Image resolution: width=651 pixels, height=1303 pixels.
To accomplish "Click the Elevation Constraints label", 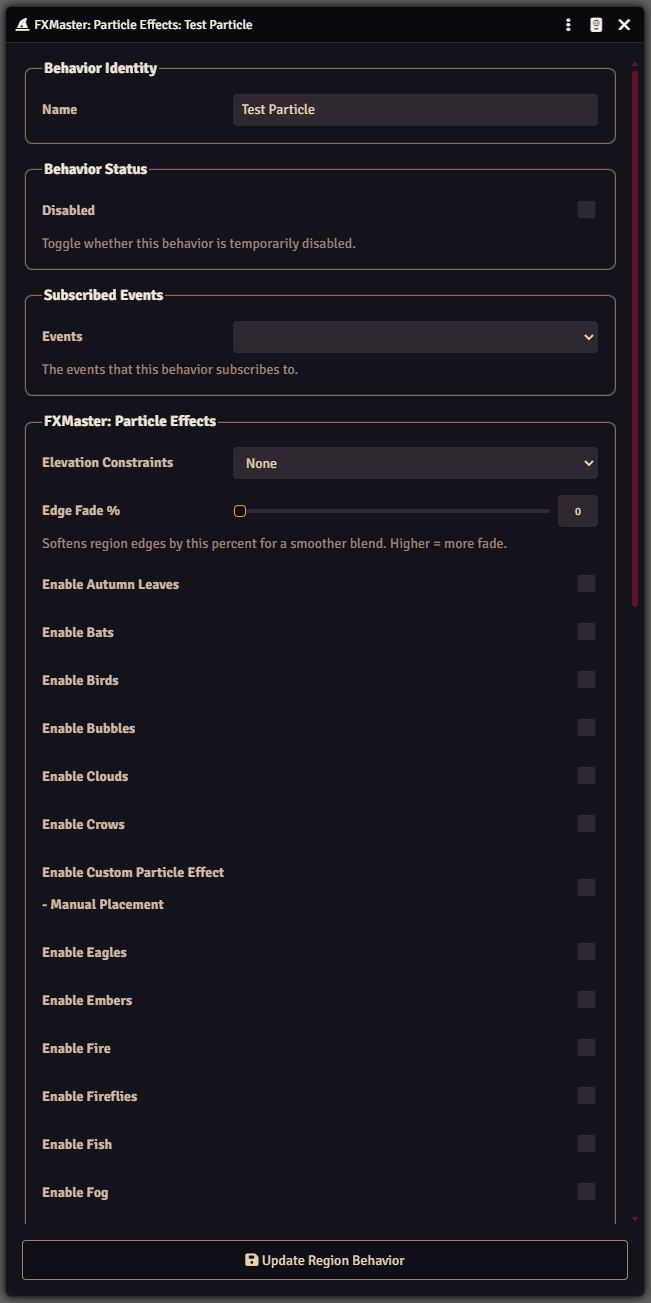I will click(108, 462).
